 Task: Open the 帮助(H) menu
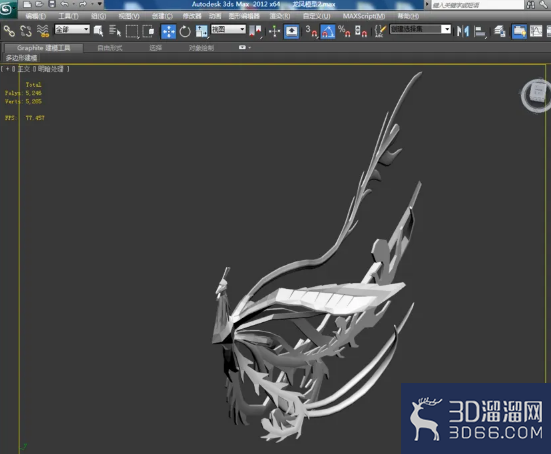tap(408, 16)
